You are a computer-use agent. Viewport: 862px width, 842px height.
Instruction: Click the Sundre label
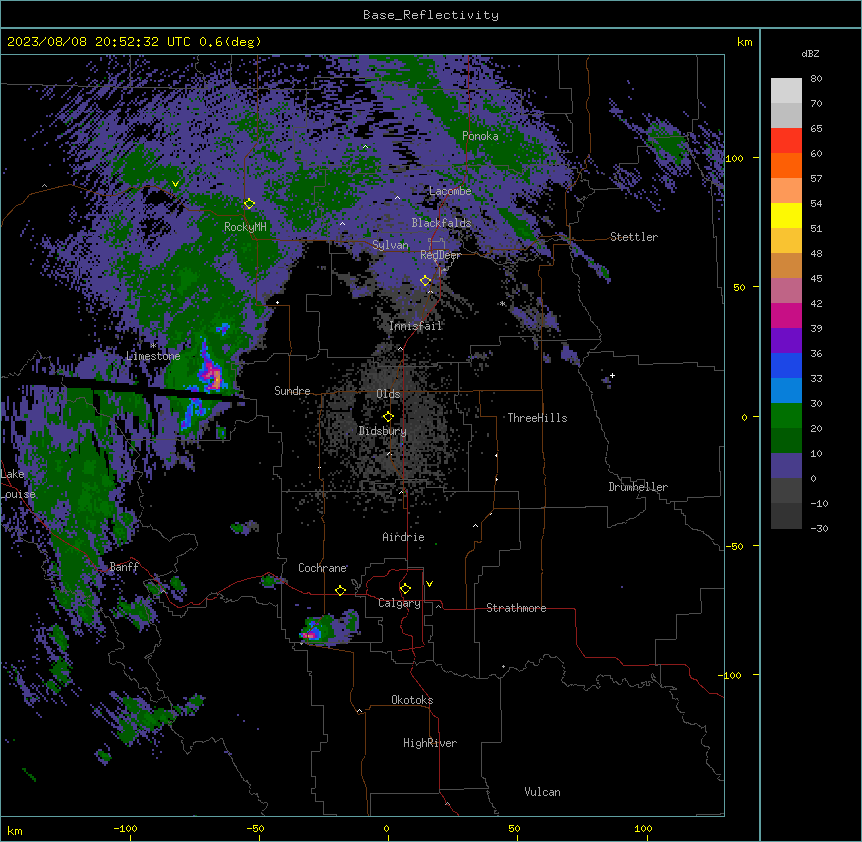click(x=292, y=391)
